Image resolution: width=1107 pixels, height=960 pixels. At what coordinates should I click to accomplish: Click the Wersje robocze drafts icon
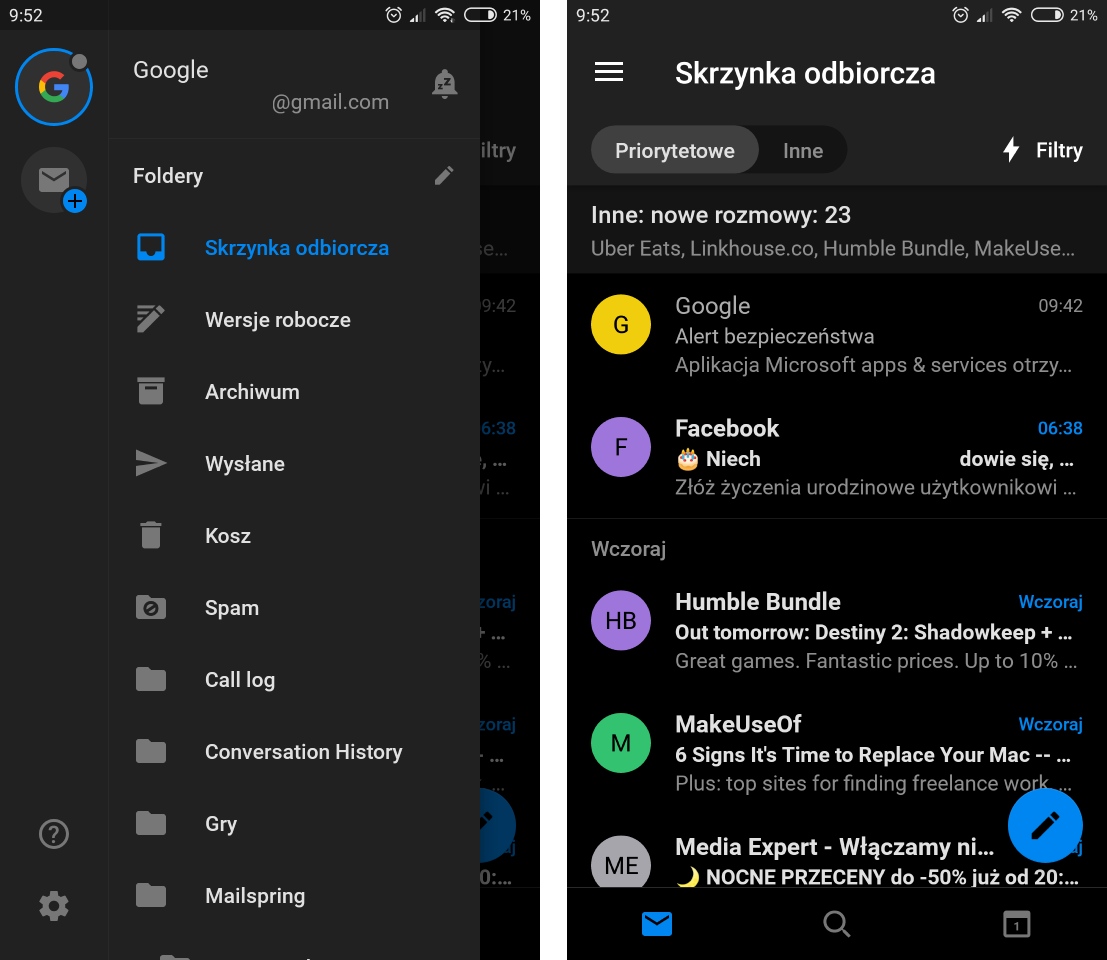click(150, 319)
